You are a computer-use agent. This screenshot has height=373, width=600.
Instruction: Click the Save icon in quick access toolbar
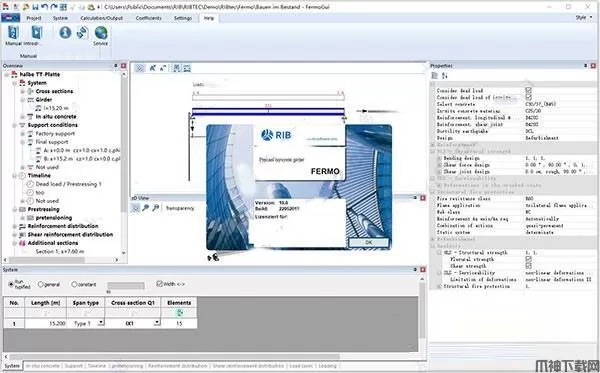35,7
